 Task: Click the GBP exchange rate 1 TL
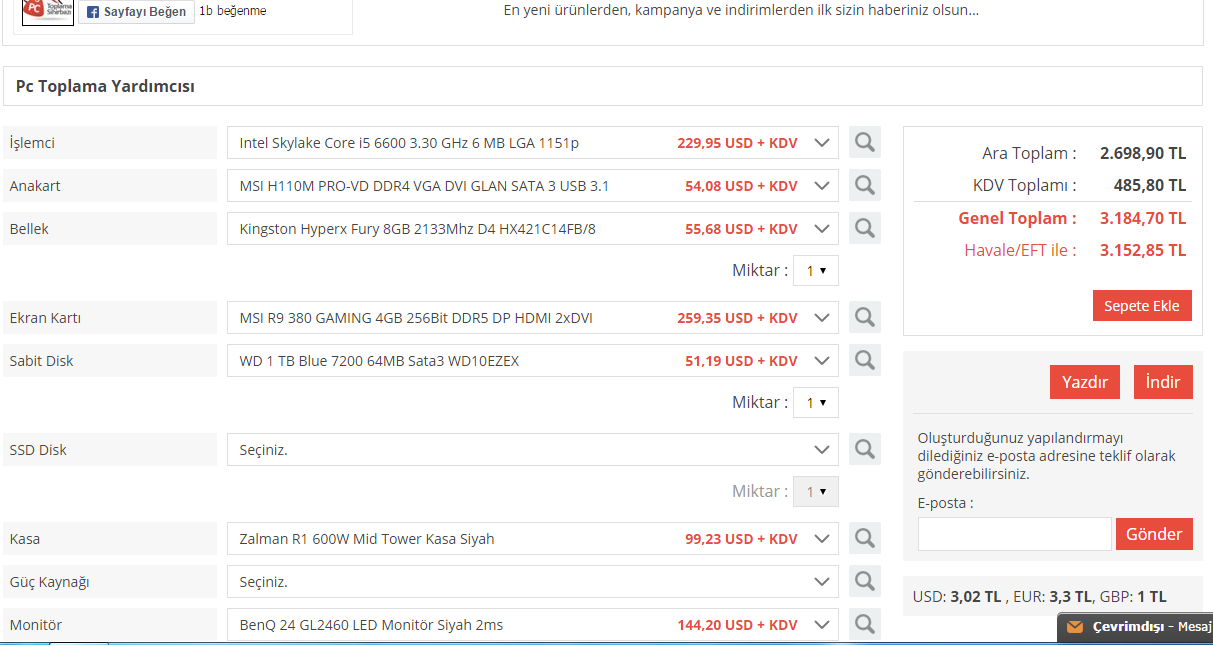pos(1150,597)
